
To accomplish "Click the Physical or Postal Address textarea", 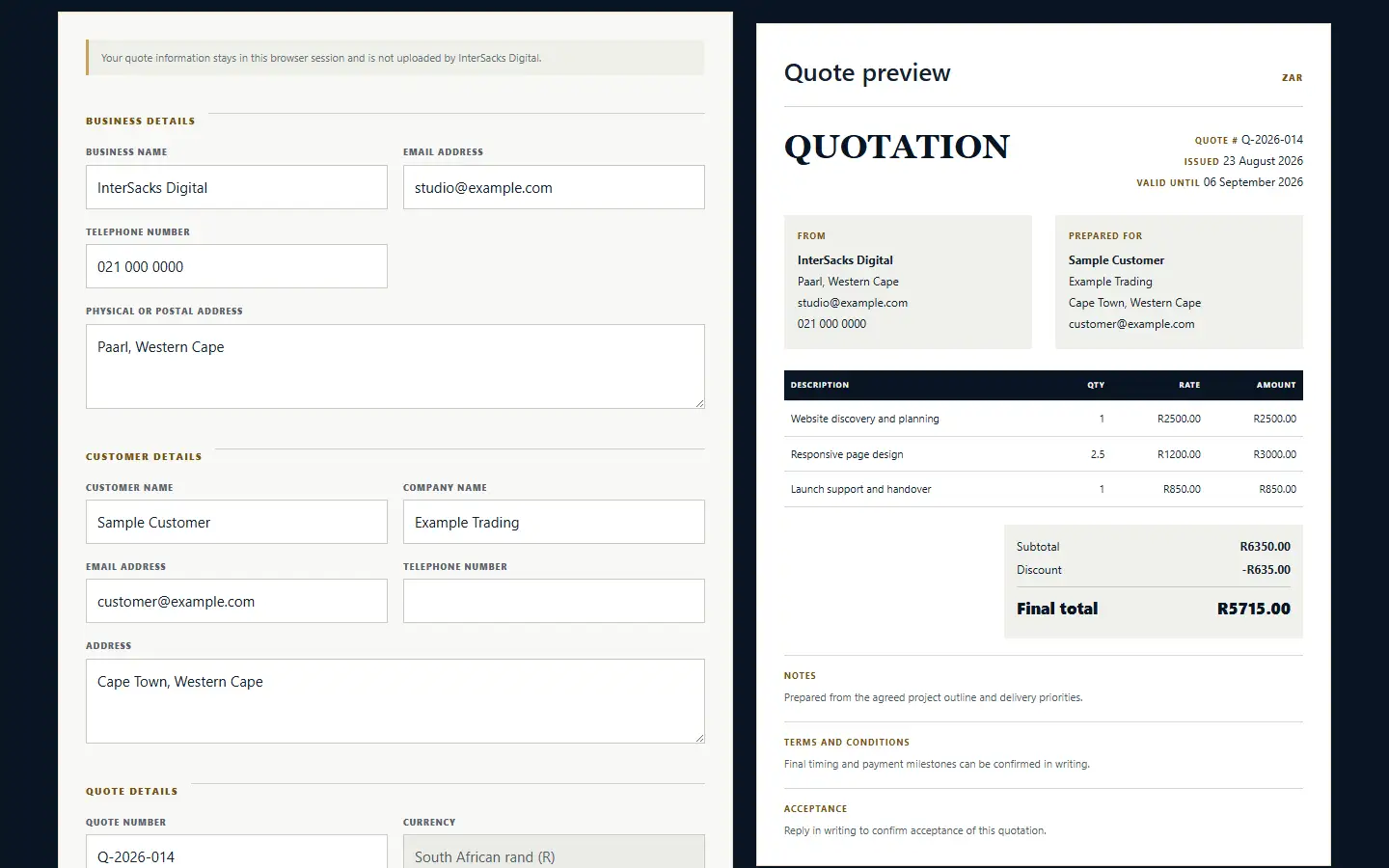I will [x=395, y=366].
